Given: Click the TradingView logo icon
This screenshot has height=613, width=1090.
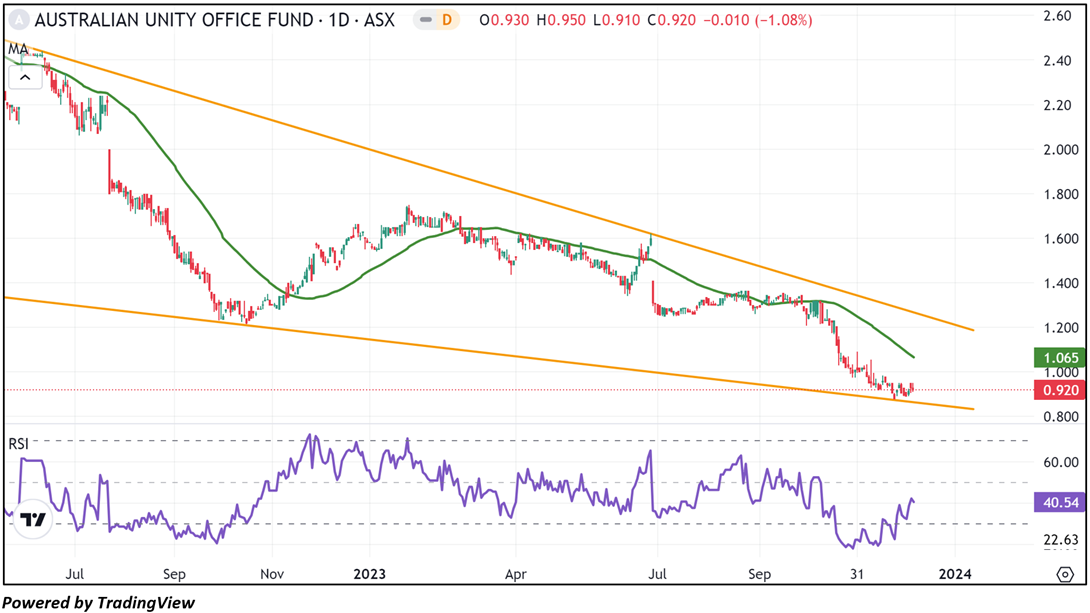Looking at the screenshot, I should [33, 519].
